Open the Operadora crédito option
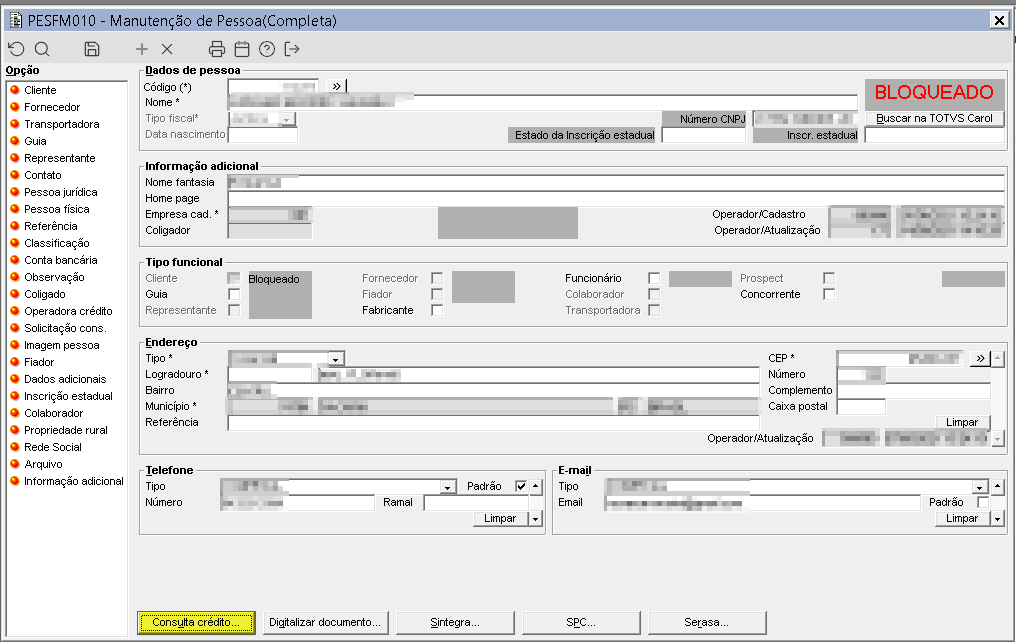The image size is (1016, 642). [x=68, y=311]
